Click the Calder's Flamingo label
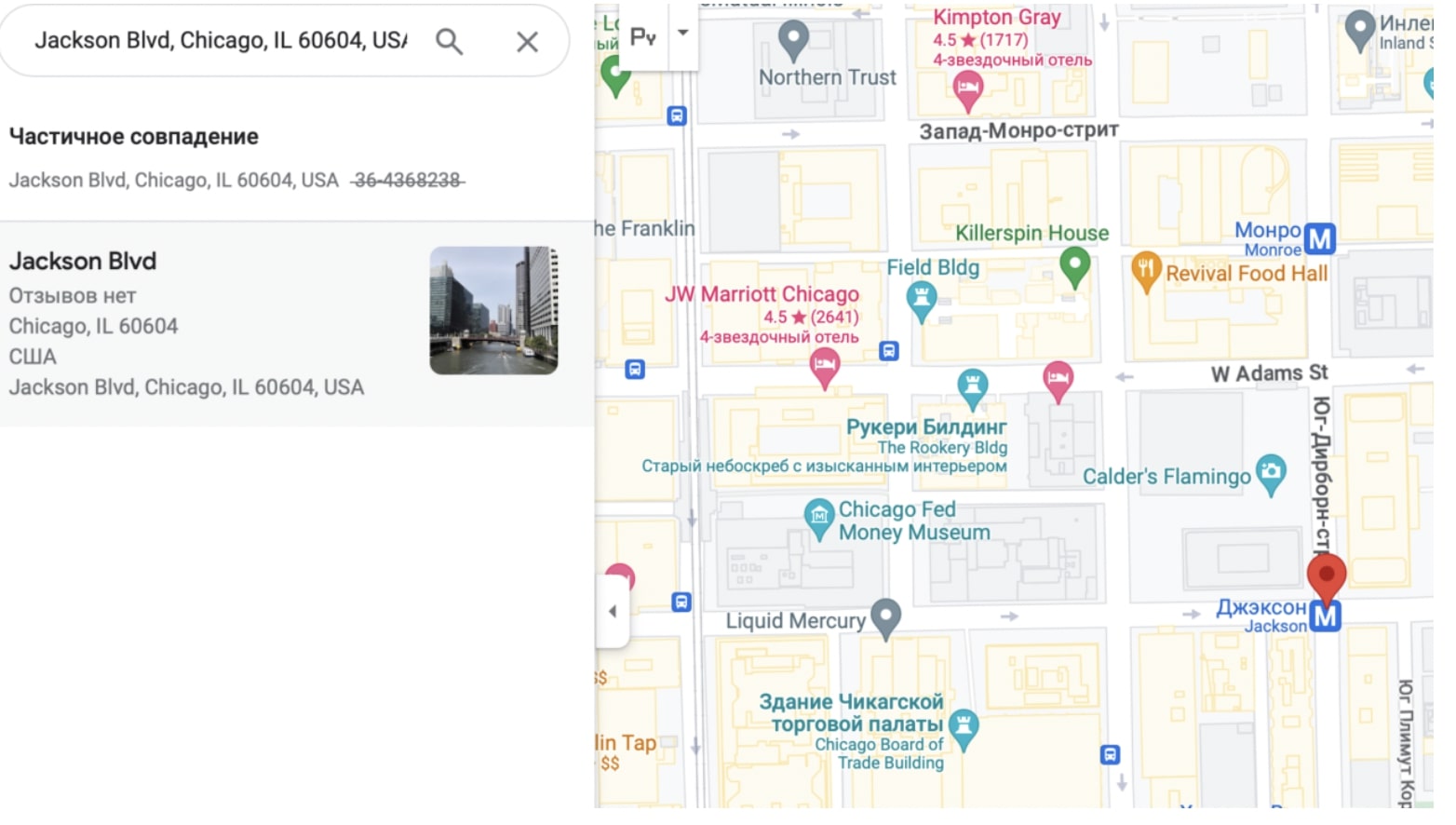 pyautogui.click(x=1166, y=477)
